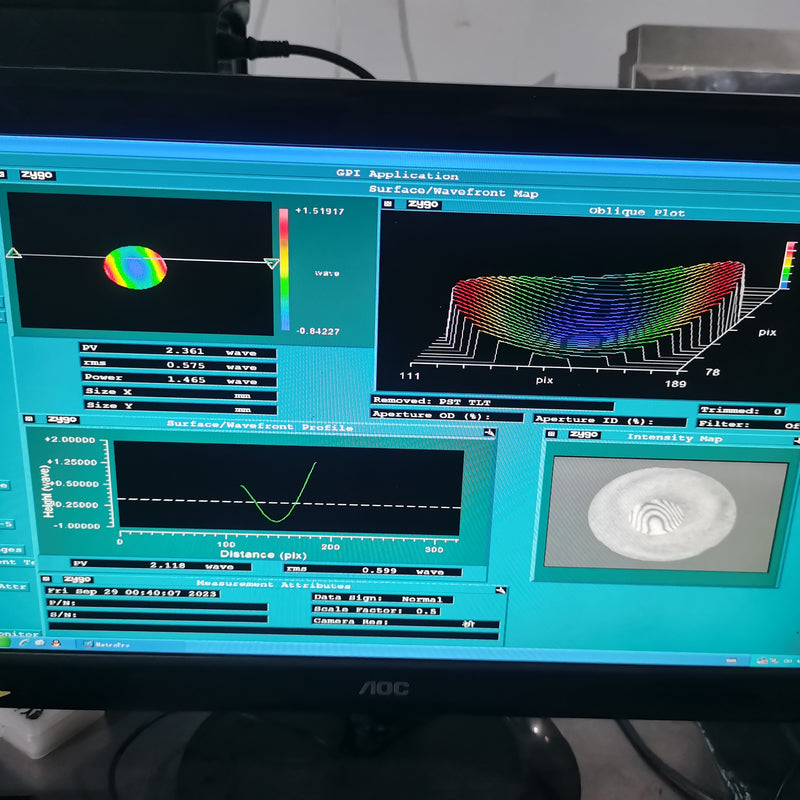Click zygo logo in Intensity Map window
Image resolution: width=800 pixels, height=800 pixels.
click(x=584, y=434)
